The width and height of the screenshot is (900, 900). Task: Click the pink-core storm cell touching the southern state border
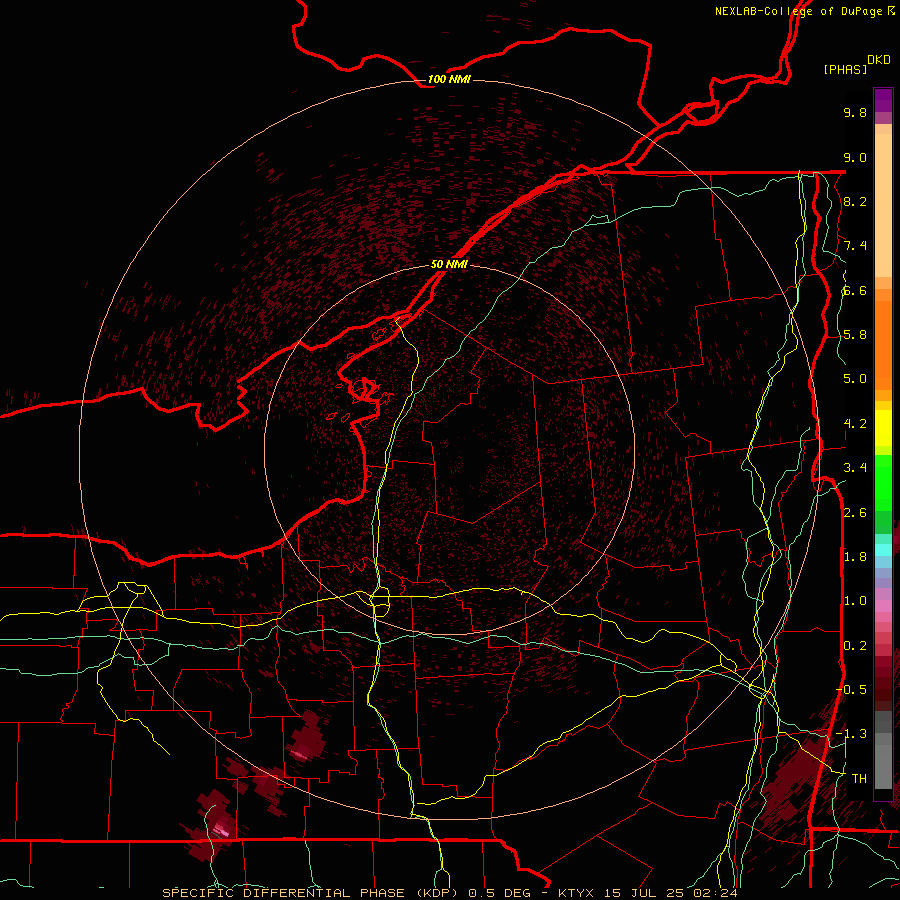tap(214, 825)
